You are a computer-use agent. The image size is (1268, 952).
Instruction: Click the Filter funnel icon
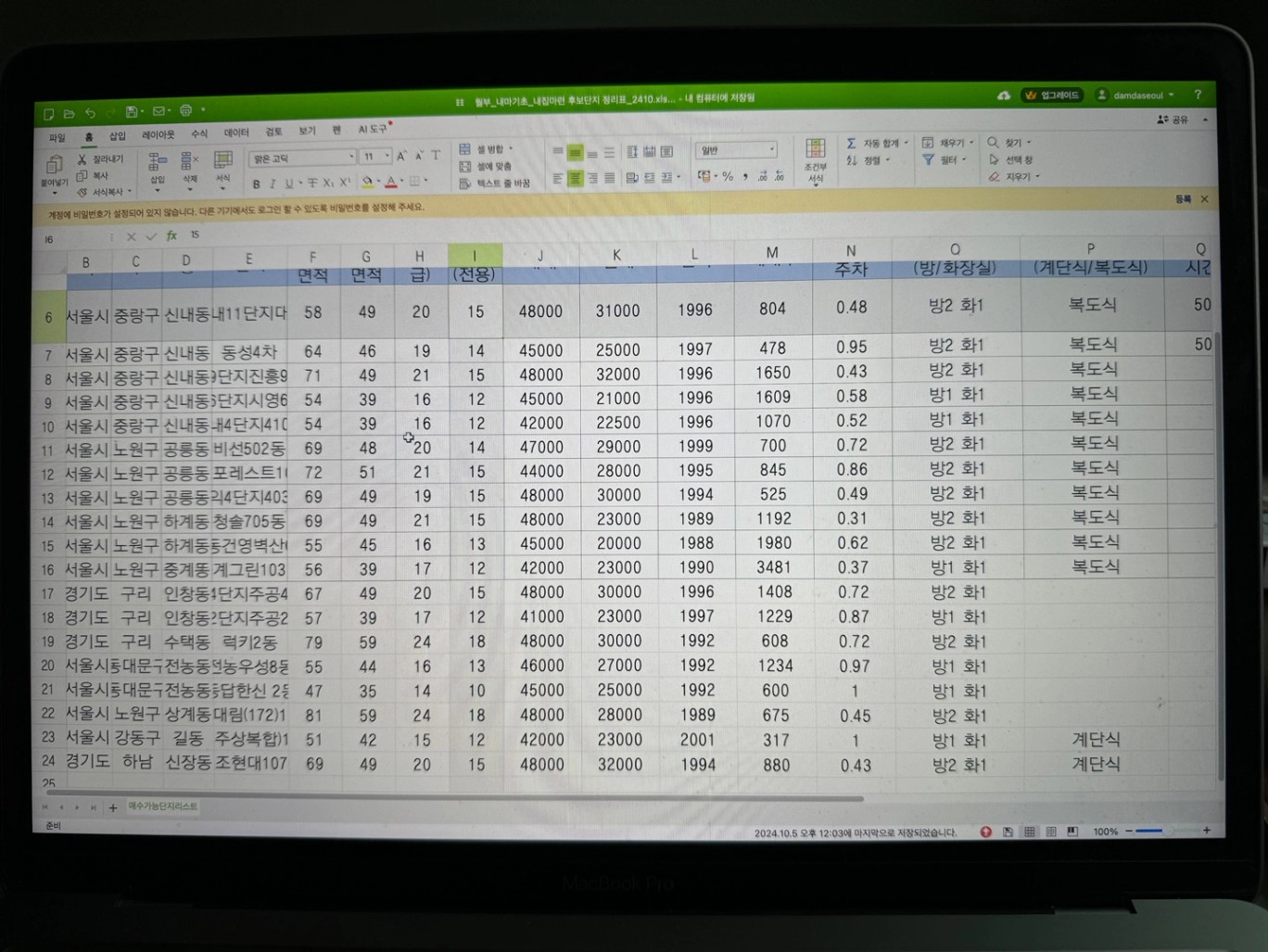point(928,160)
